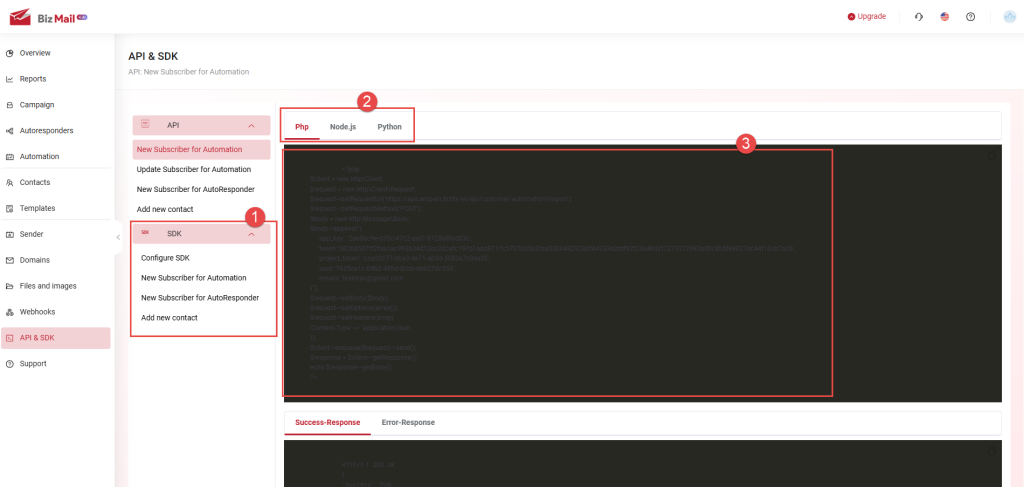This screenshot has width=1024, height=487.
Task: Copy the request code via copy icon
Action: [x=992, y=155]
